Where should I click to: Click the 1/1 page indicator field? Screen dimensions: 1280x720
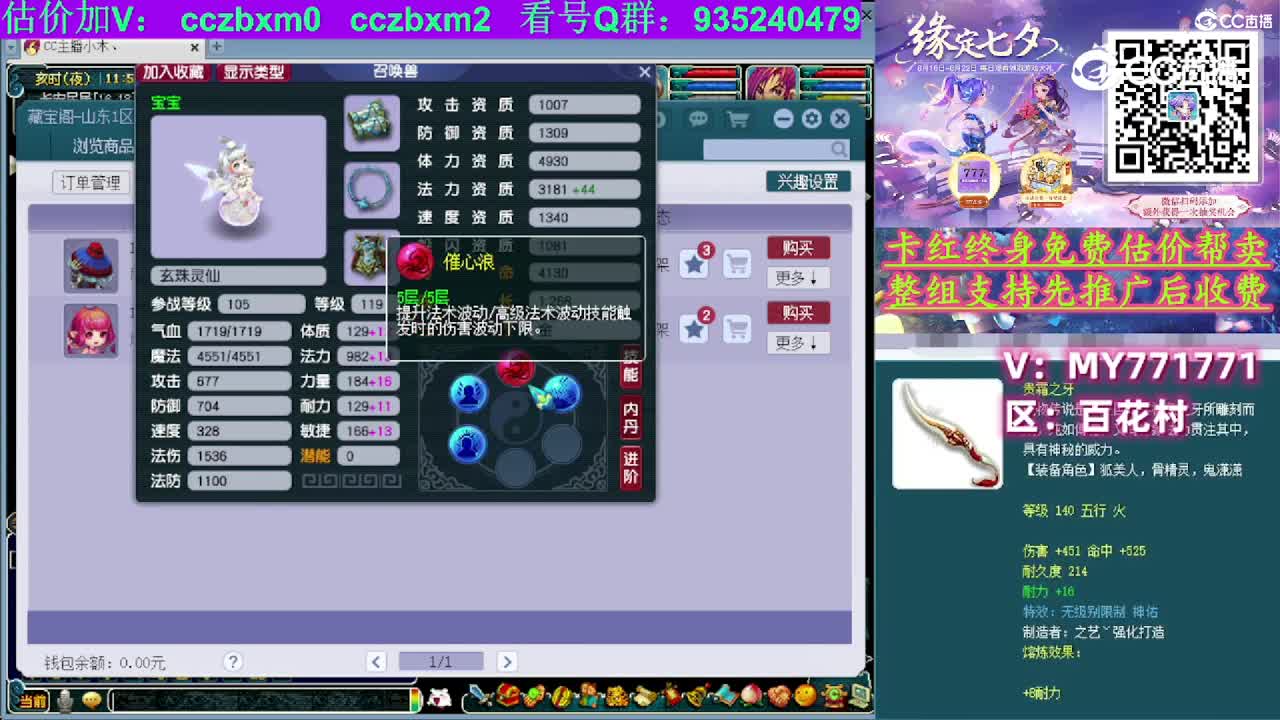coord(441,661)
